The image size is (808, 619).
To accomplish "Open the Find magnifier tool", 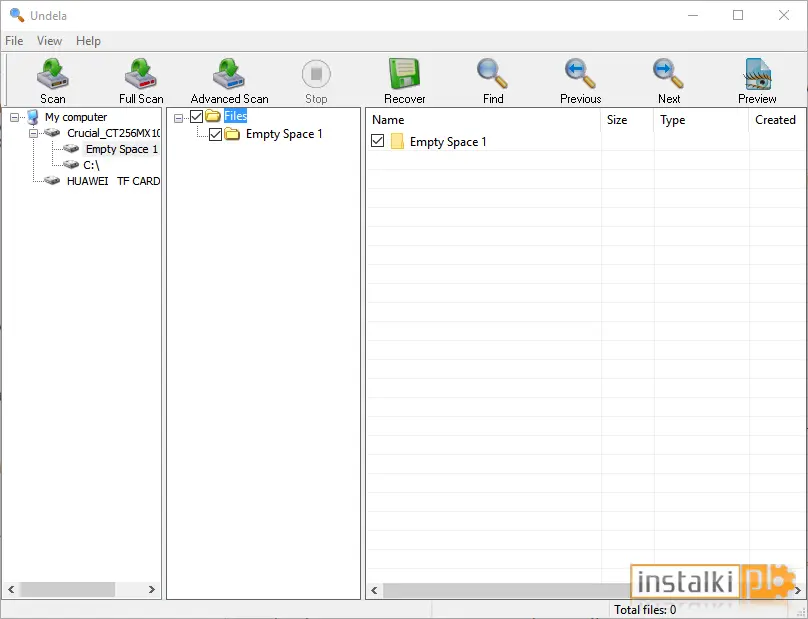I will click(493, 80).
